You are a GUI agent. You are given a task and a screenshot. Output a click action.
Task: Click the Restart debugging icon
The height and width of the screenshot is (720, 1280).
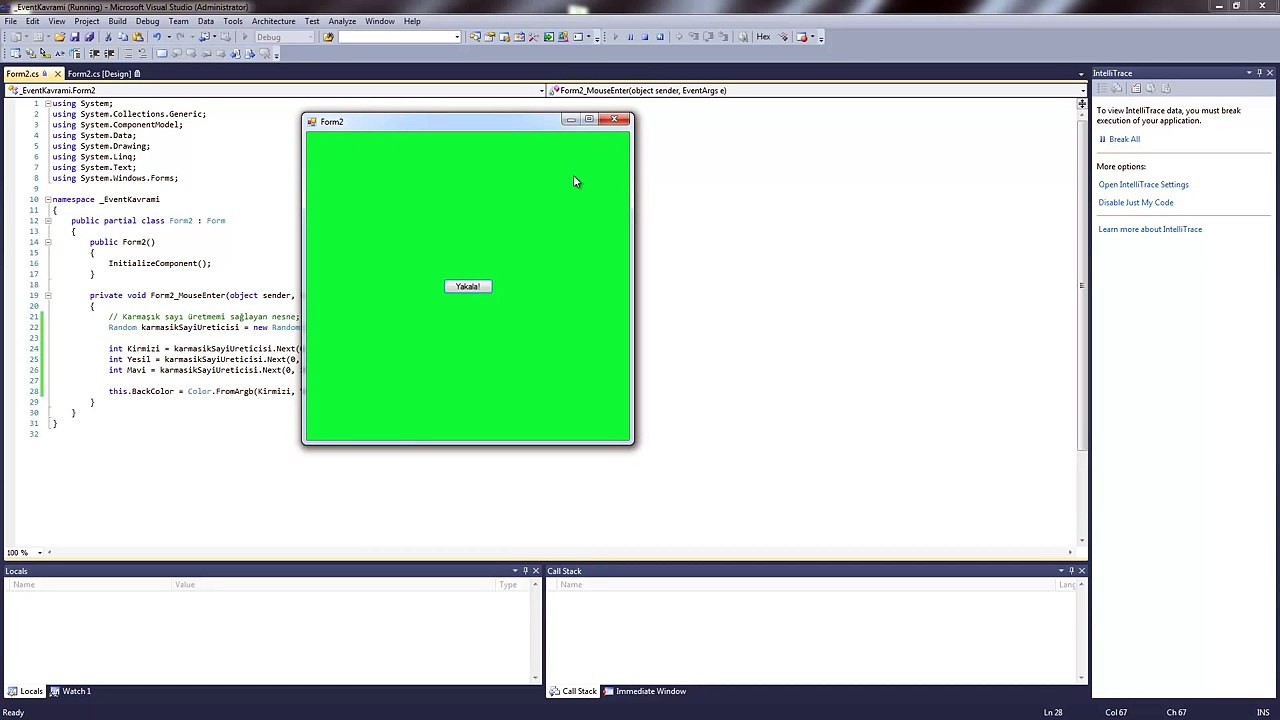[x=660, y=37]
